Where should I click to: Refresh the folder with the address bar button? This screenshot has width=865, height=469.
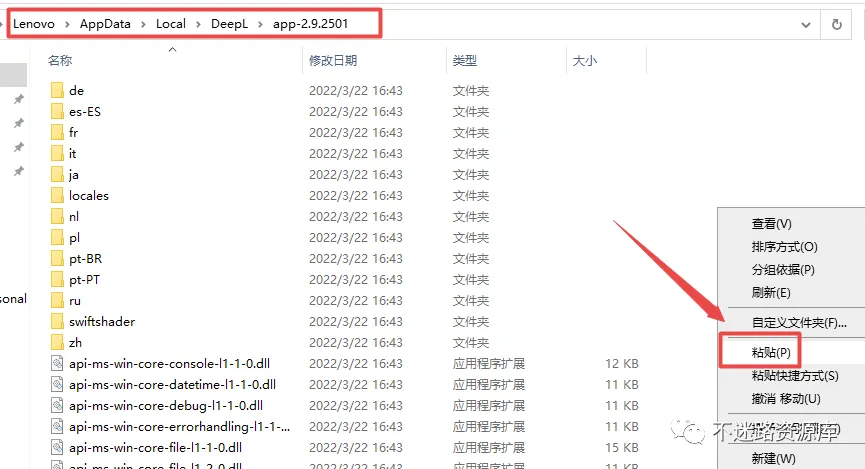tap(837, 24)
